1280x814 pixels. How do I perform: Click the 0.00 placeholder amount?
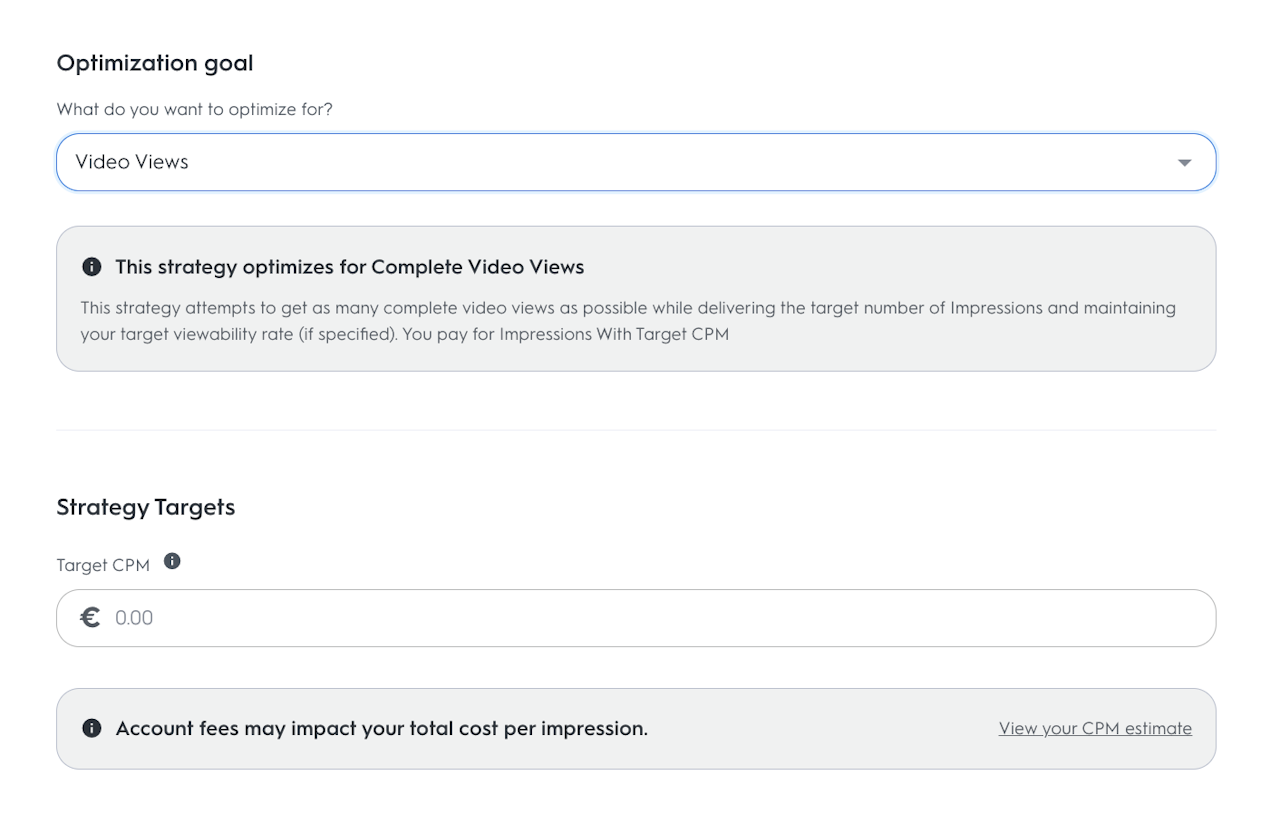tap(134, 618)
